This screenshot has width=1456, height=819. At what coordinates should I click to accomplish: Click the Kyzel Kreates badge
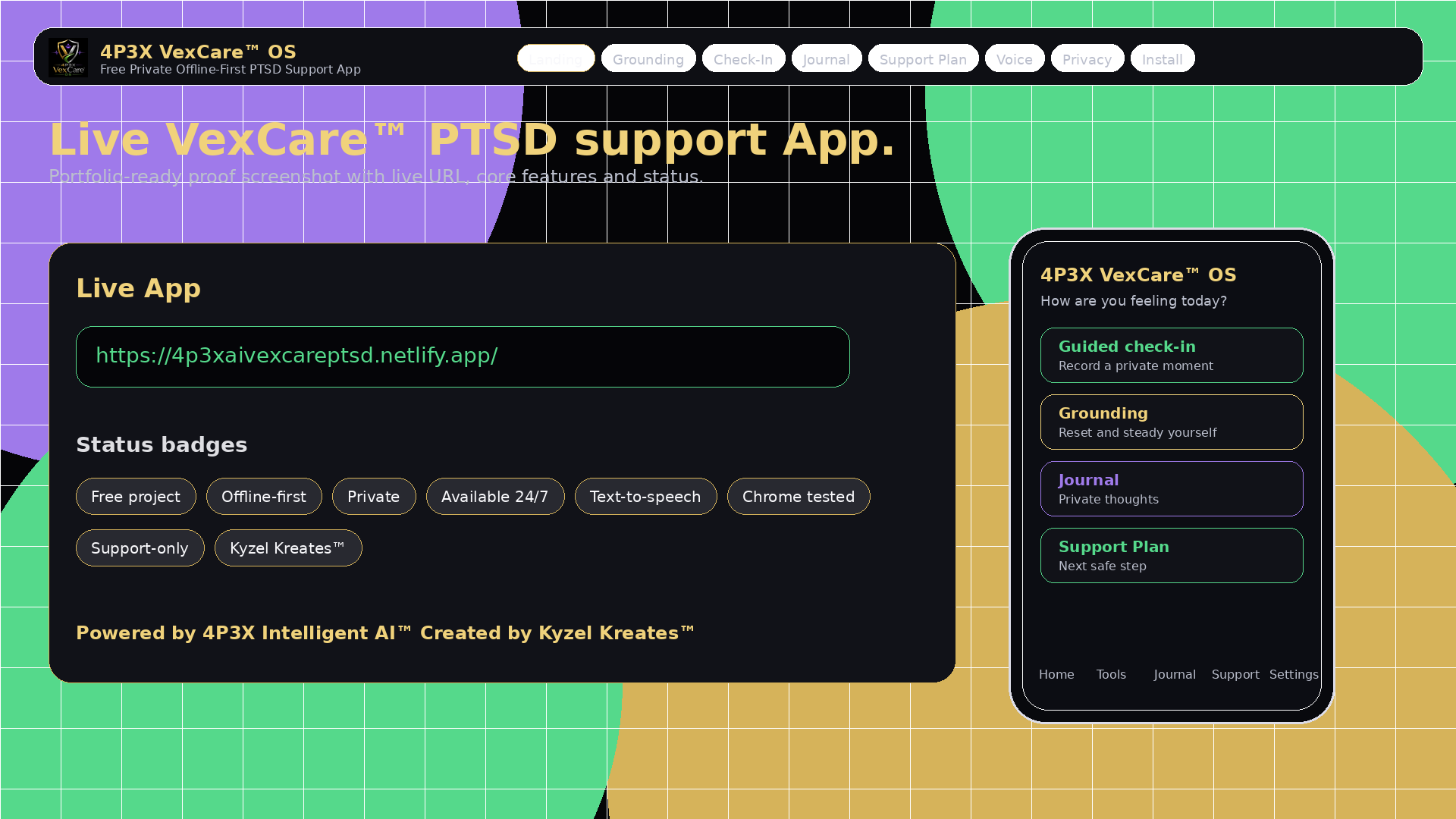(x=288, y=548)
